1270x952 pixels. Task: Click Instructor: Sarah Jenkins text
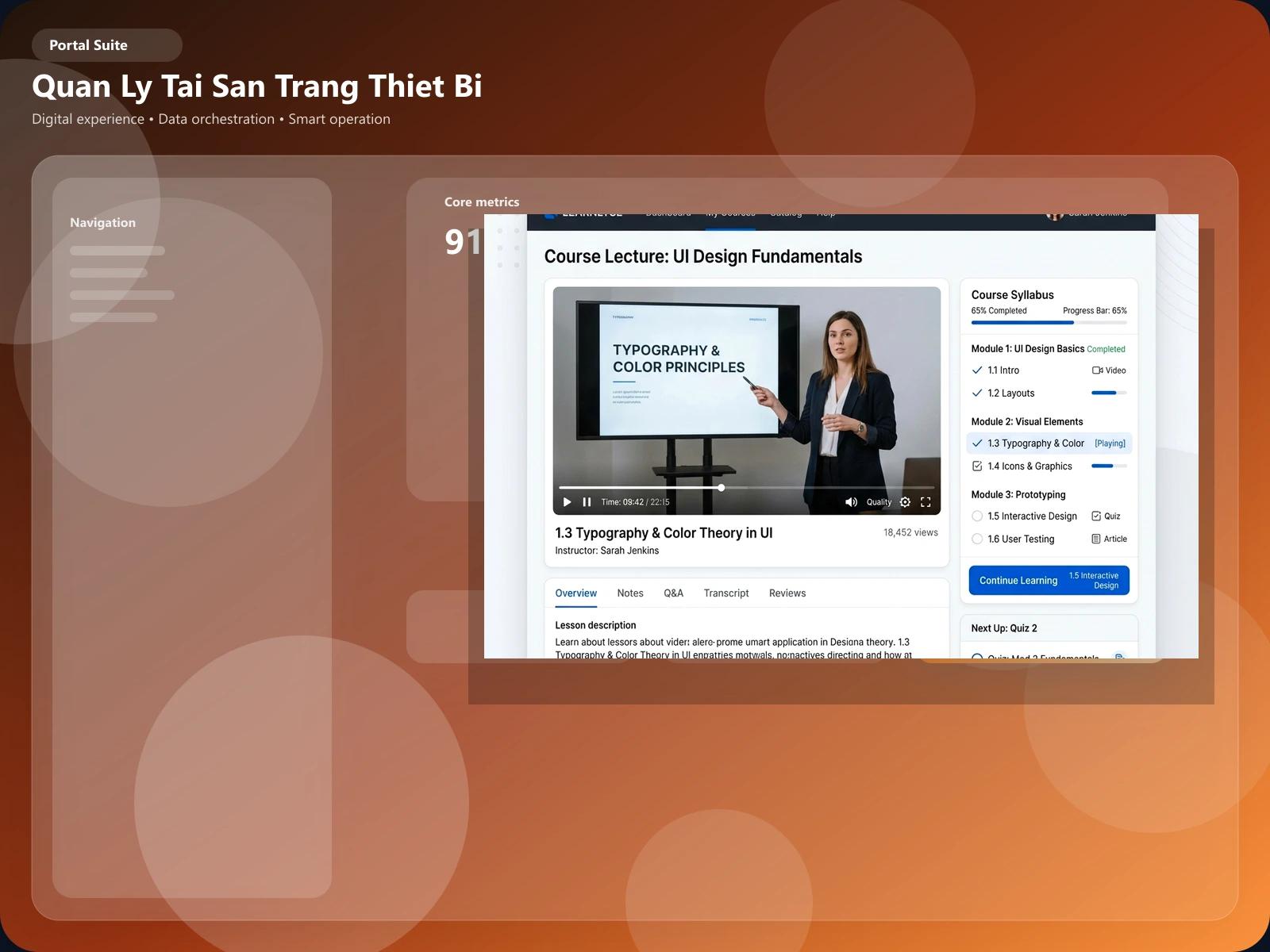pos(606,551)
